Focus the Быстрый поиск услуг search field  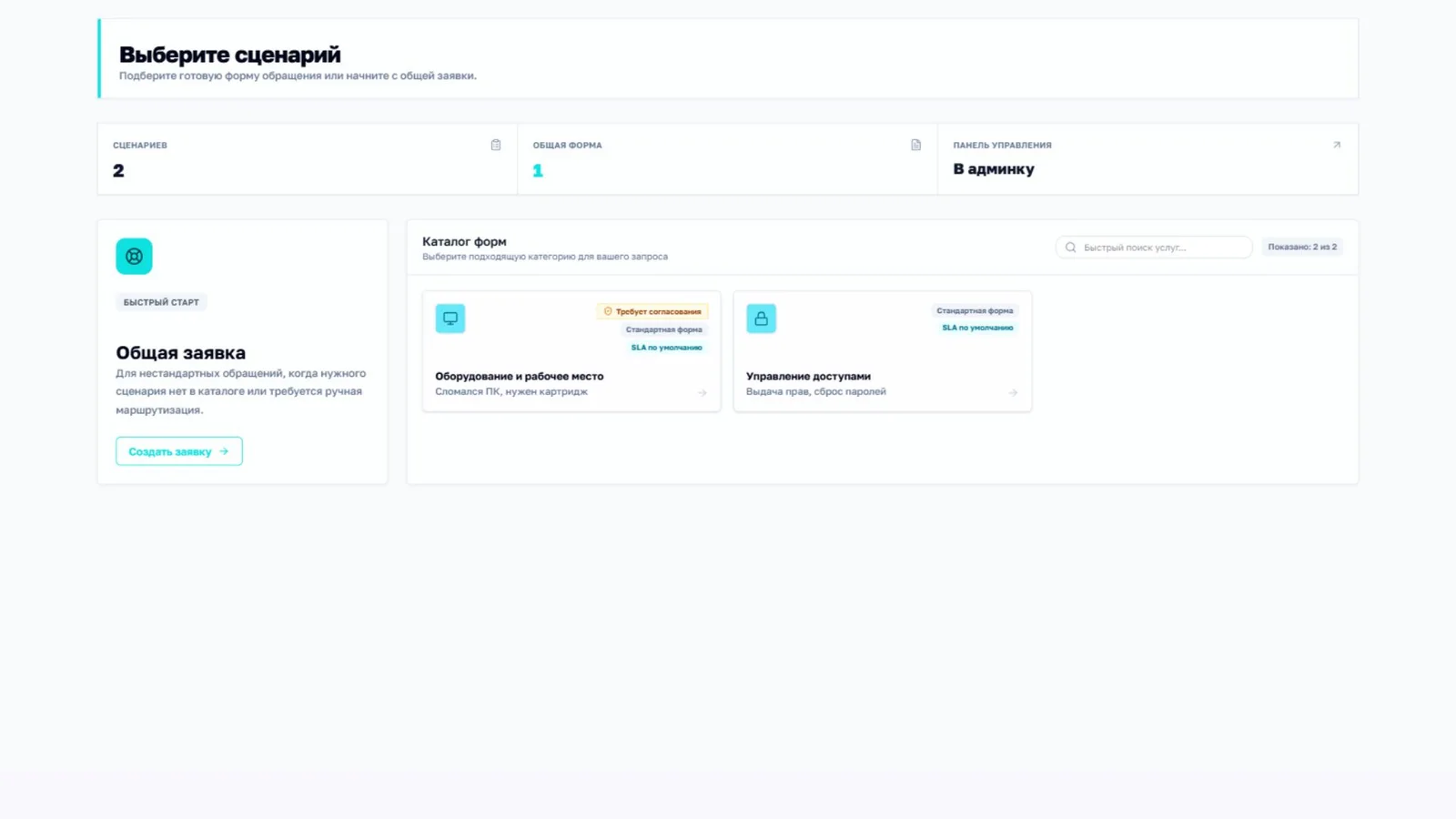(x=1154, y=248)
